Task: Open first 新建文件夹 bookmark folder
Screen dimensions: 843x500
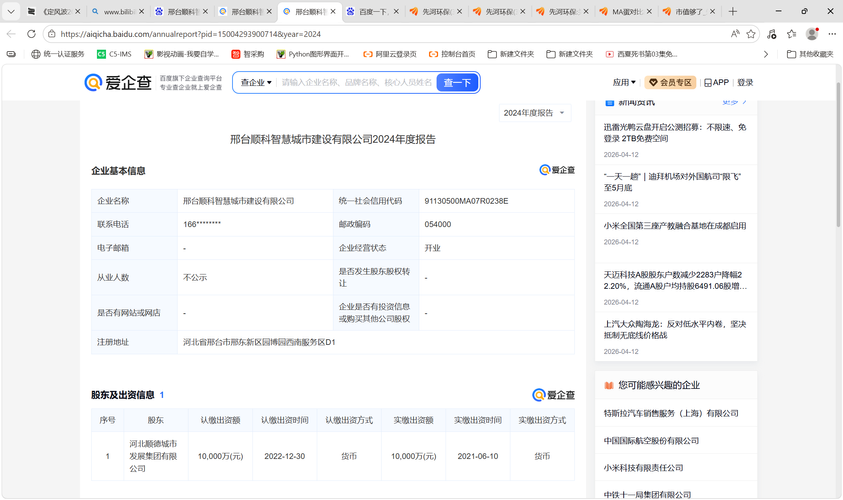Action: [511, 54]
